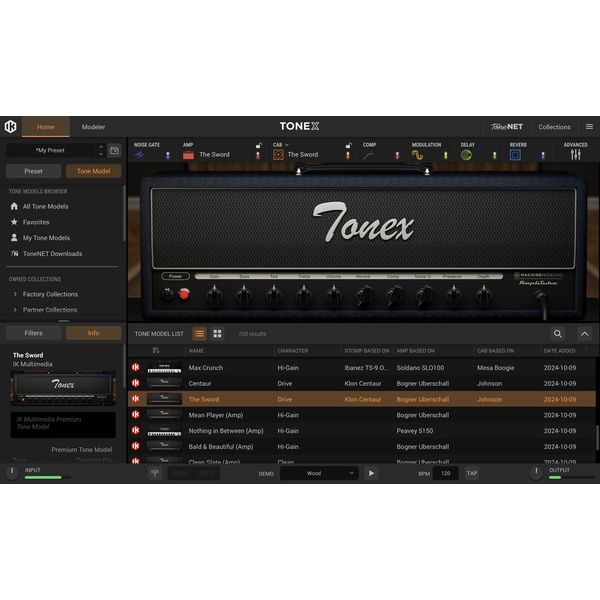Click the BPM value field
This screenshot has width=600, height=600.
click(x=446, y=473)
